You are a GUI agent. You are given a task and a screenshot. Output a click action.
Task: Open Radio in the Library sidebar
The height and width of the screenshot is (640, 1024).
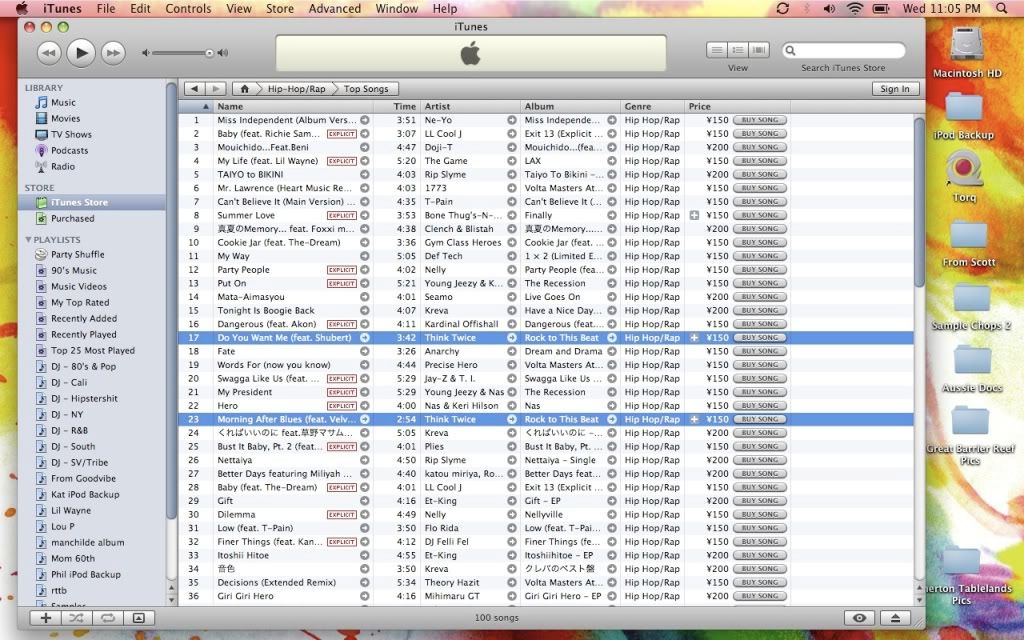click(x=62, y=167)
